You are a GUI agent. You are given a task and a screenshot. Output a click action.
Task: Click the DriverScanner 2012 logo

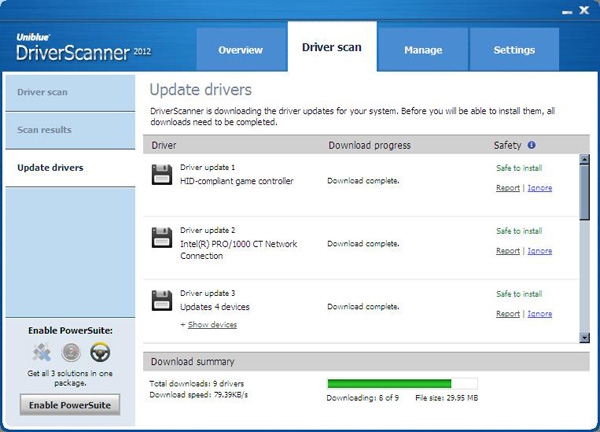78,47
